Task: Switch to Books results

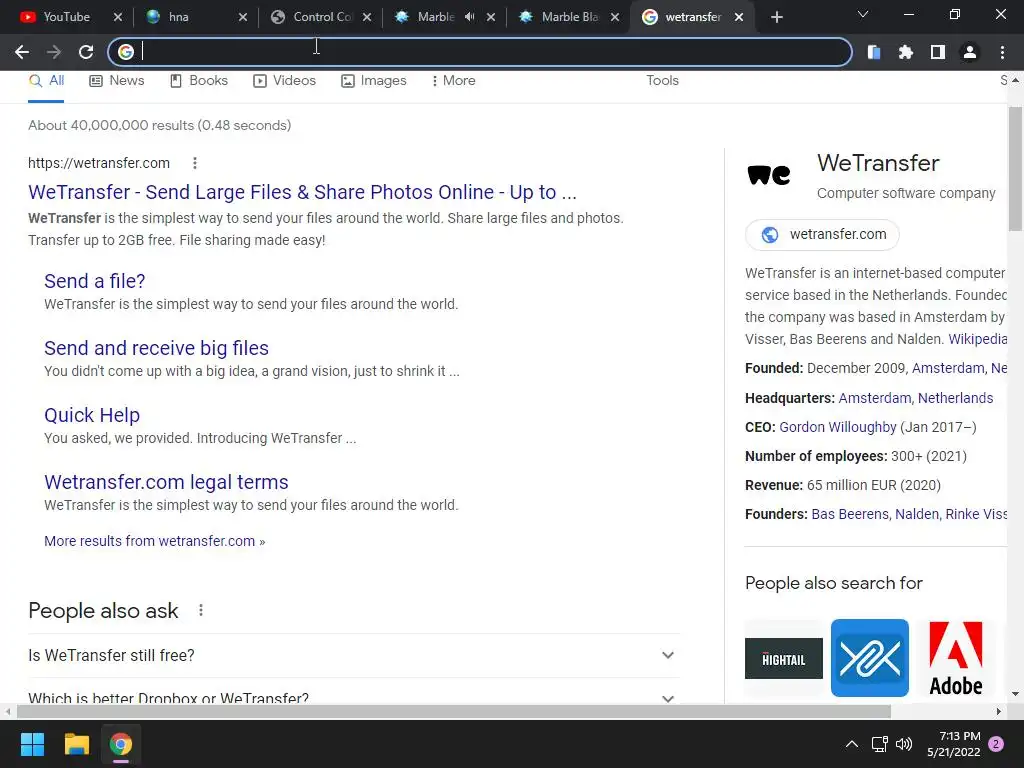Action: [199, 80]
